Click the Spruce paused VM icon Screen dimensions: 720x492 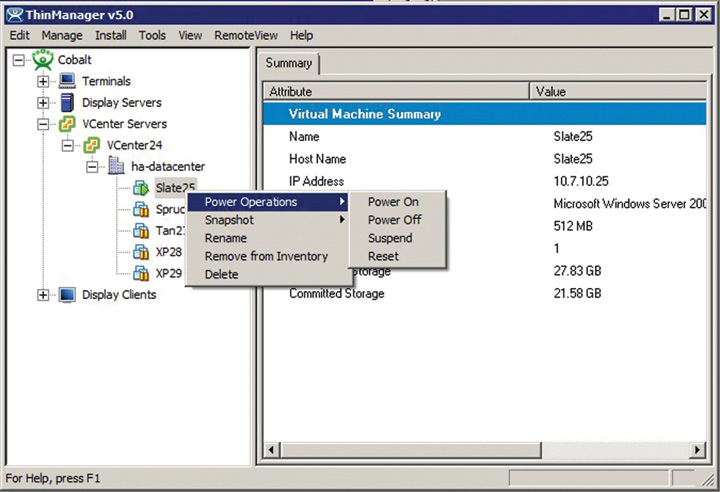(141, 209)
